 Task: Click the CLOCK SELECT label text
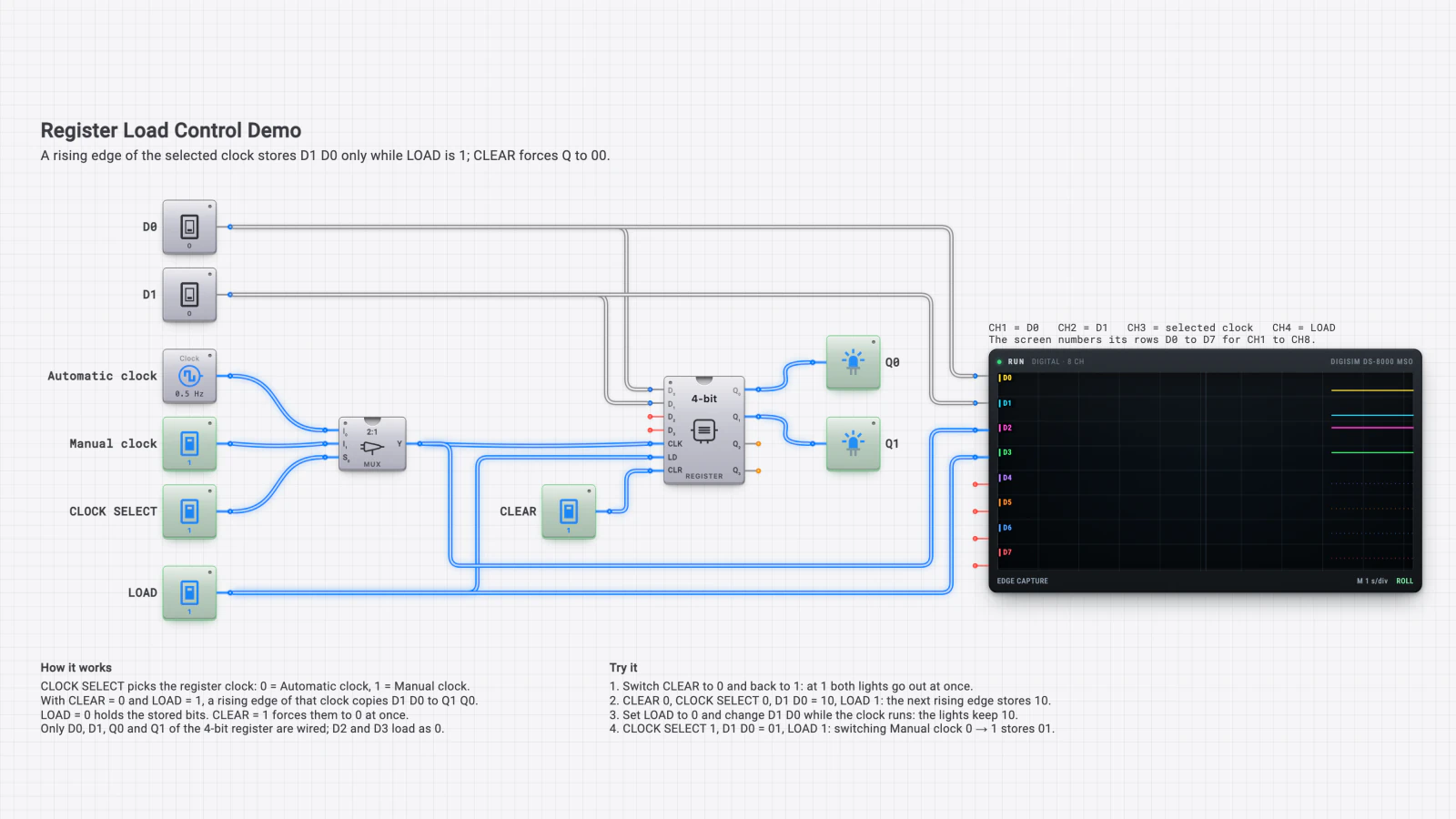click(x=113, y=511)
